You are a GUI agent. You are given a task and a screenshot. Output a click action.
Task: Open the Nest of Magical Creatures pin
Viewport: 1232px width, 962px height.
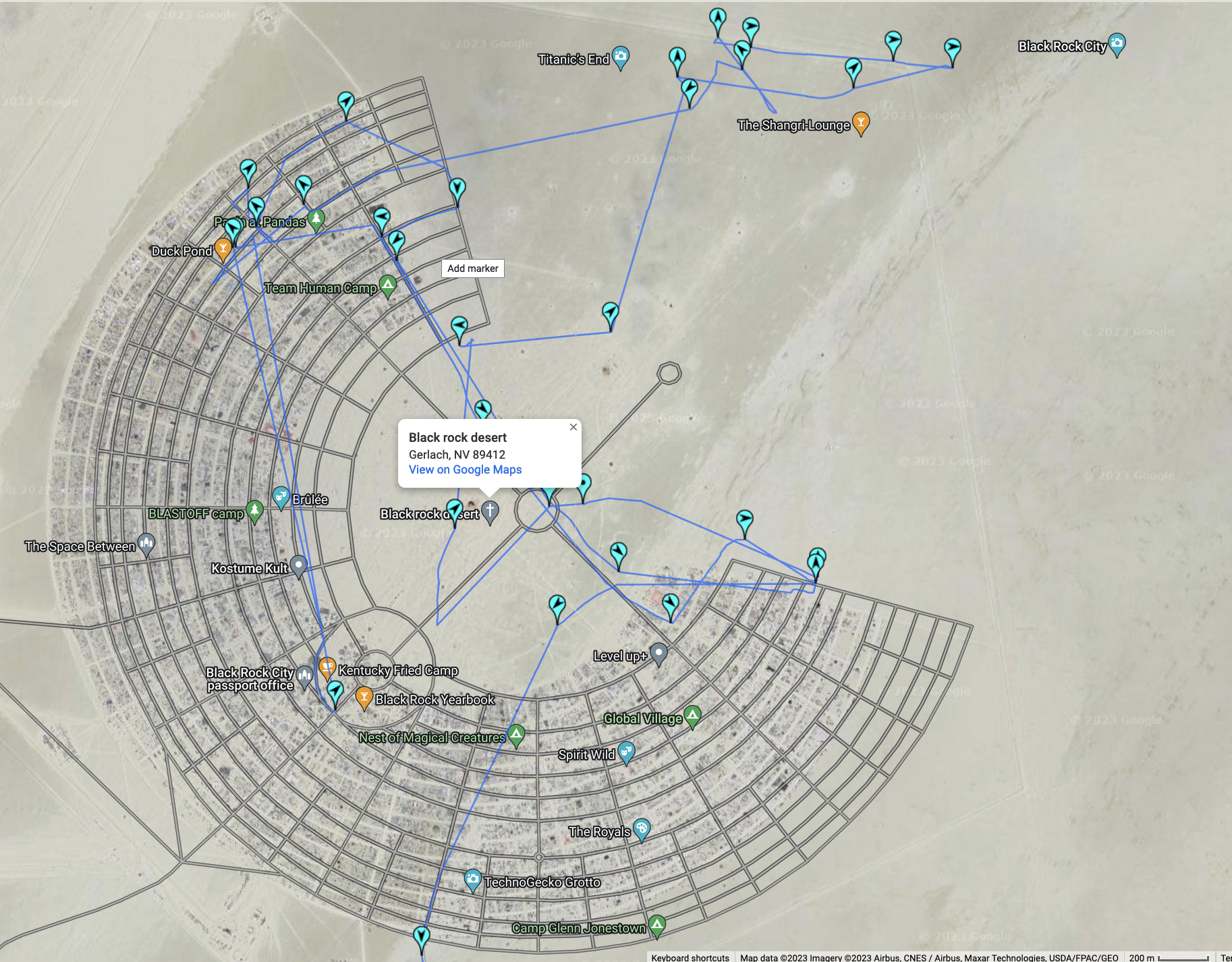(516, 735)
